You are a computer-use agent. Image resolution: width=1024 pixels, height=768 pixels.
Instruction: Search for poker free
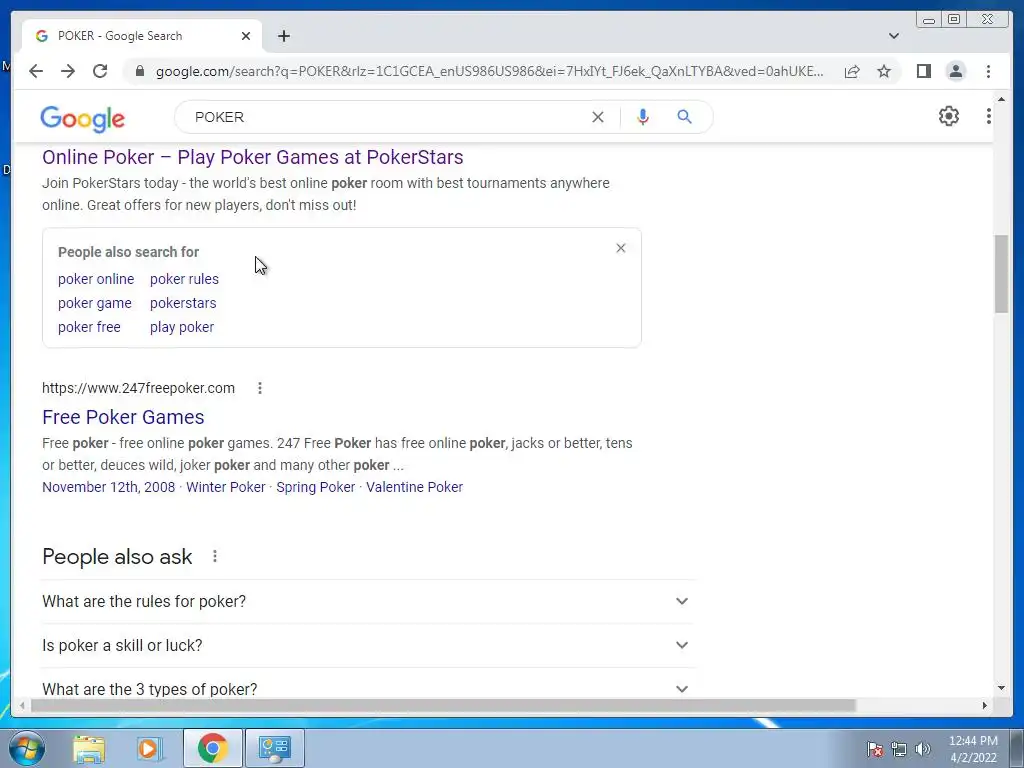coord(89,327)
